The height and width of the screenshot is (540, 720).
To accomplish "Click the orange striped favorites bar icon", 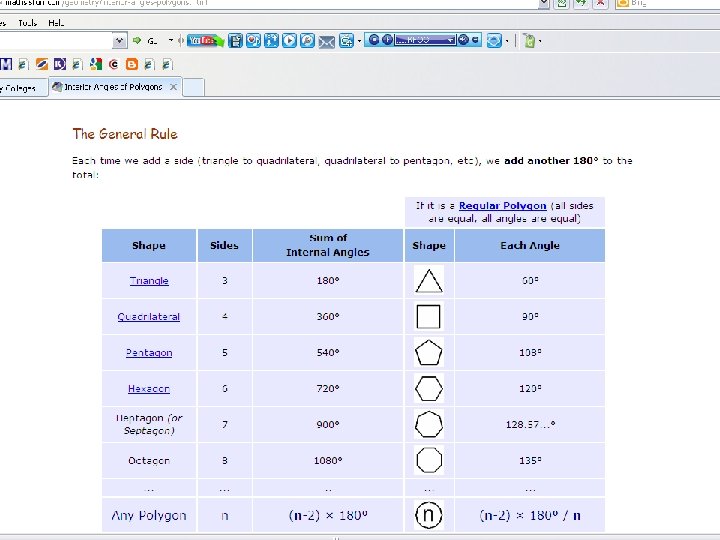I will [x=42, y=64].
